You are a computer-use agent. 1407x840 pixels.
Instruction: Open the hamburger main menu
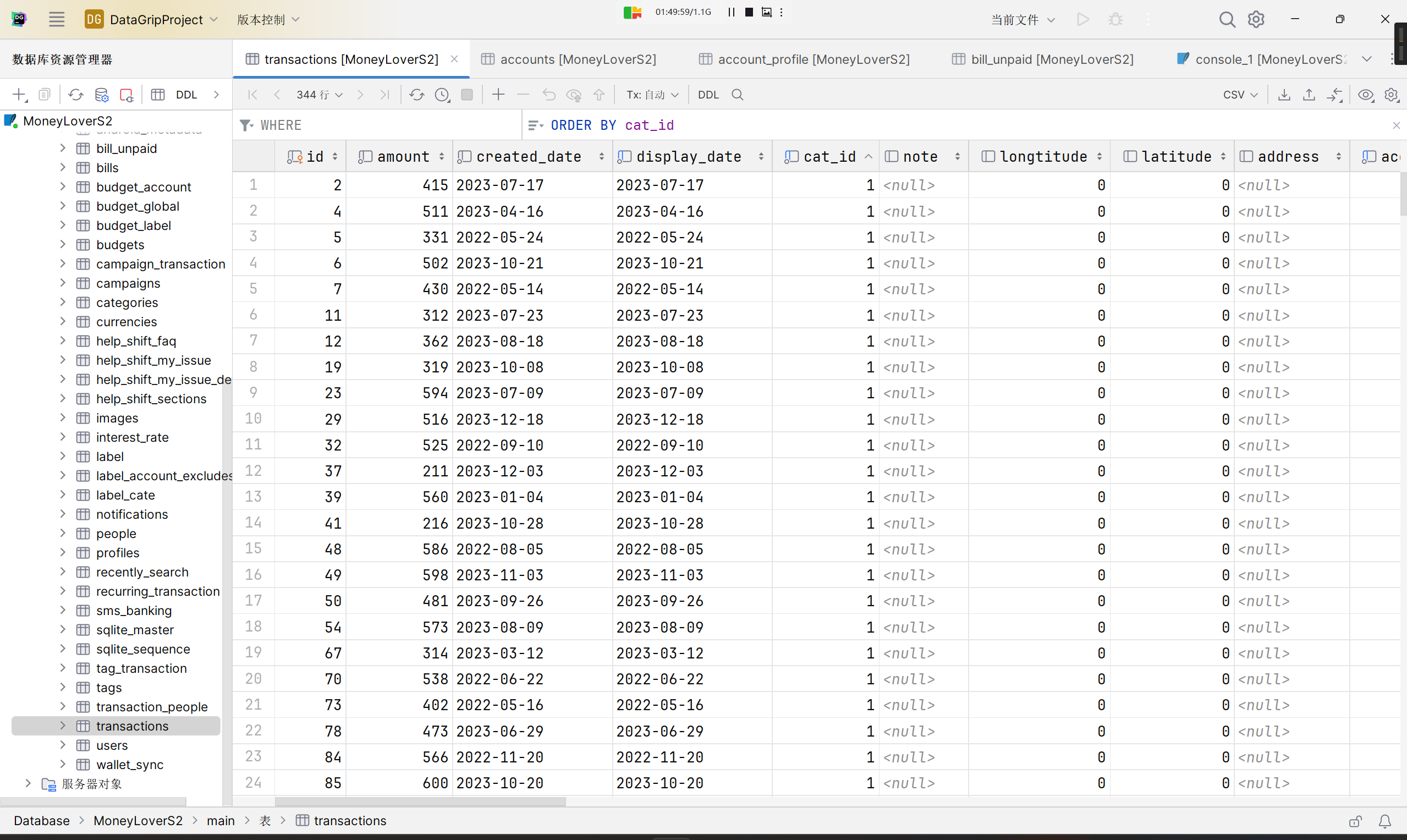pos(56,20)
